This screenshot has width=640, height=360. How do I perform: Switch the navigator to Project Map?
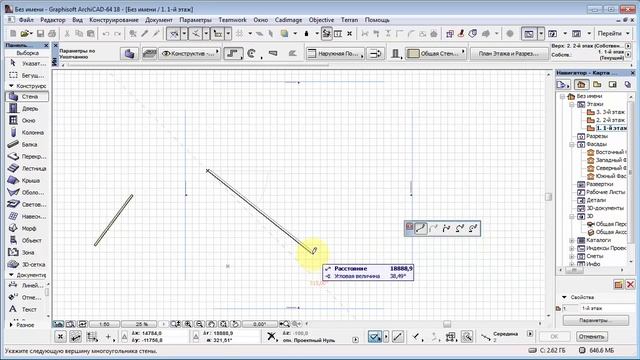[581, 84]
